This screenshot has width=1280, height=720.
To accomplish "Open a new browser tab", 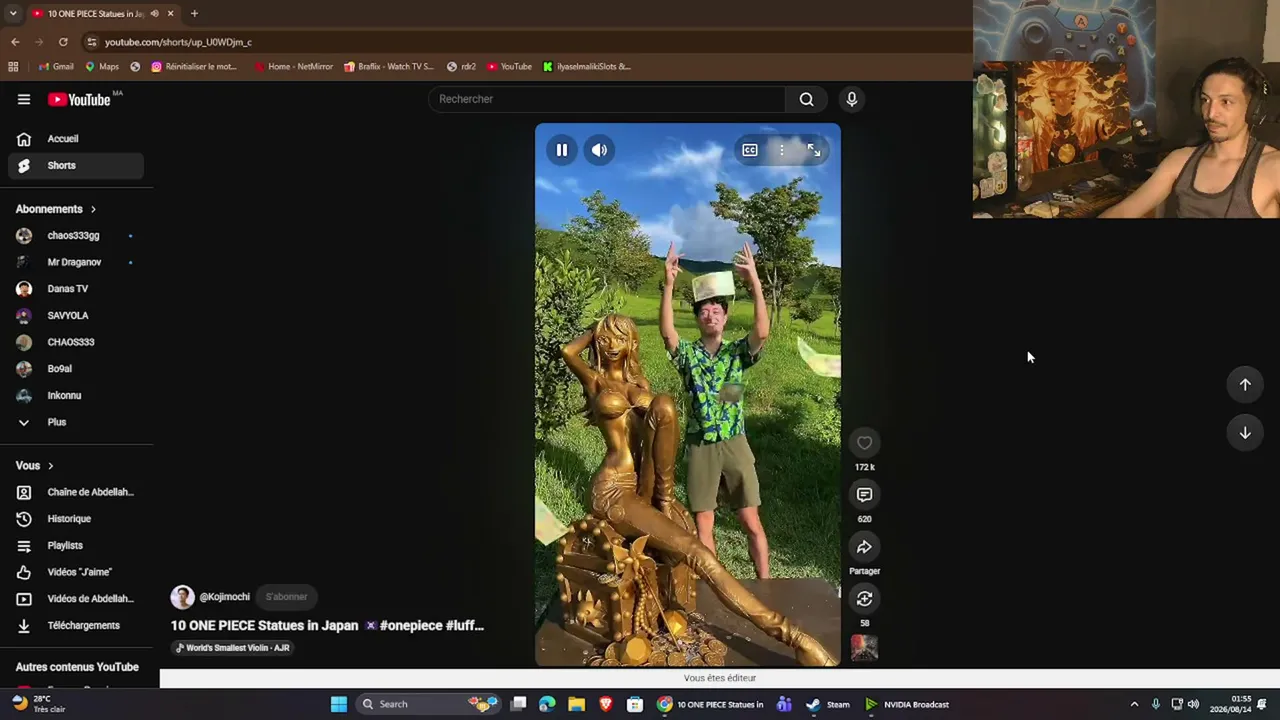I will (x=194, y=13).
